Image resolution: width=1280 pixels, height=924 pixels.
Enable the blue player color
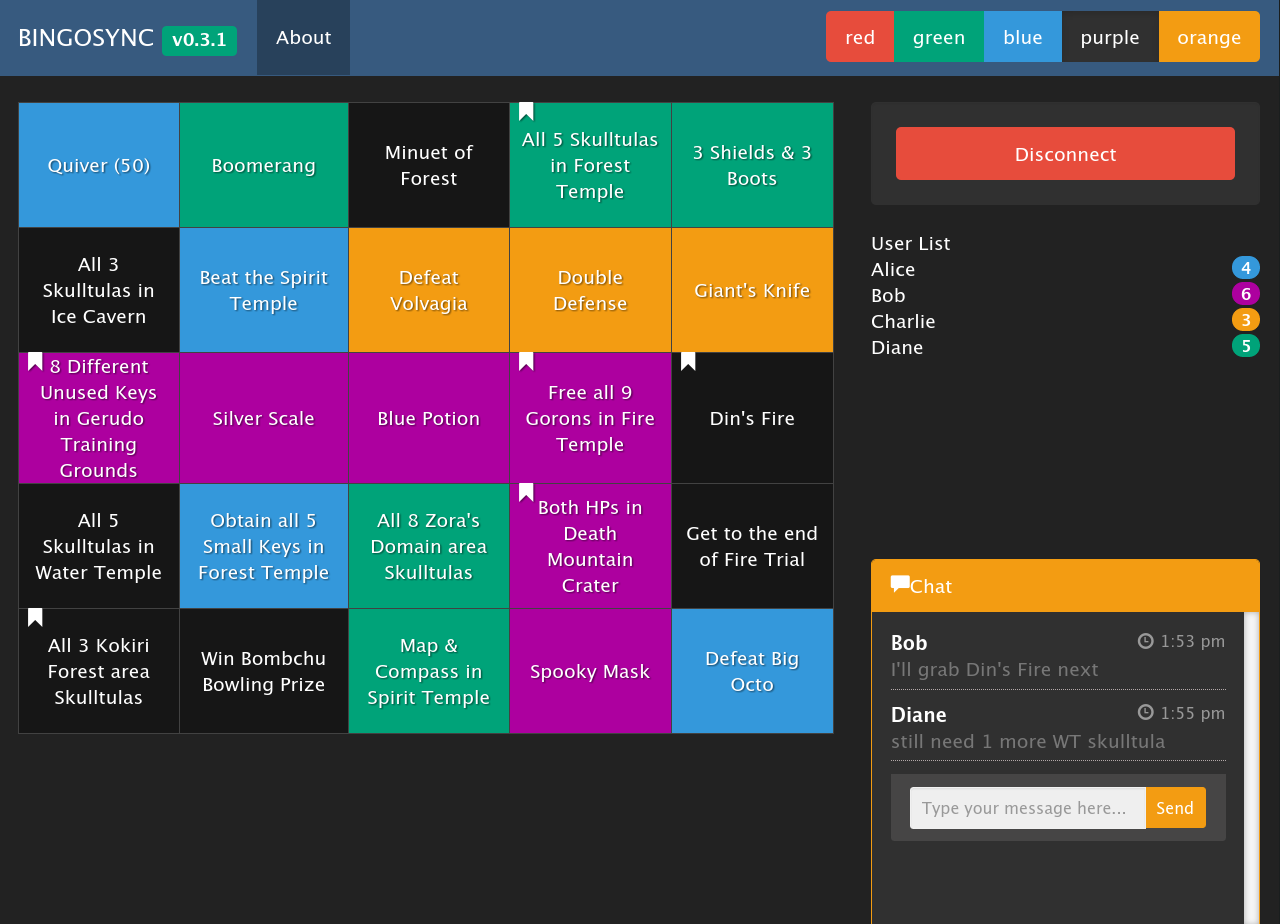pyautogui.click(x=1022, y=36)
